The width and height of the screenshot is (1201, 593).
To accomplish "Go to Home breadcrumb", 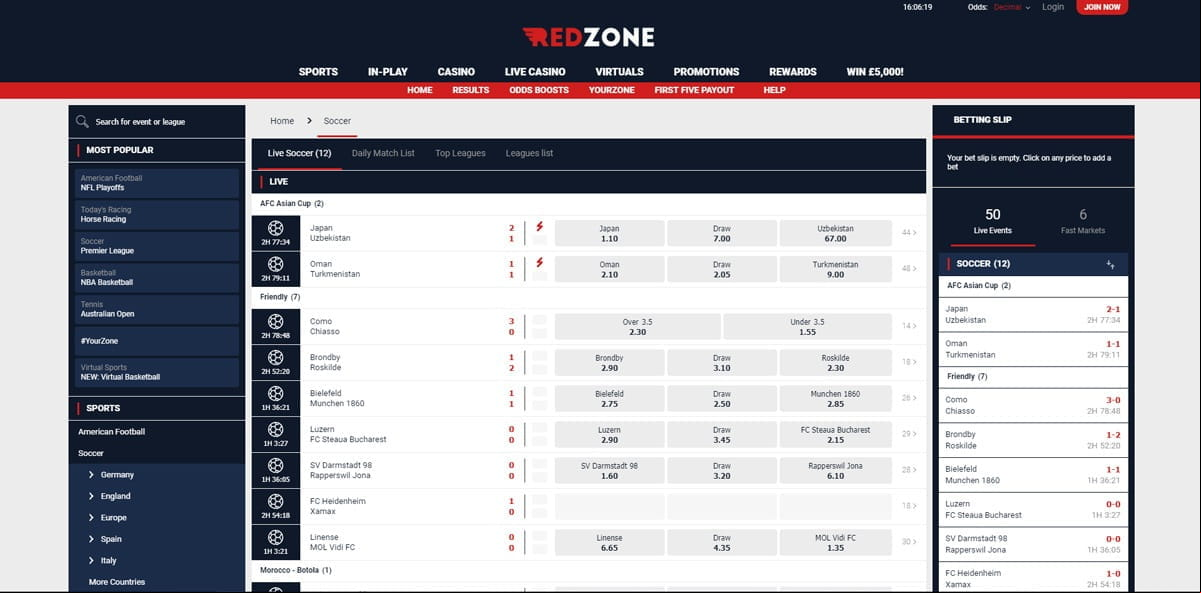I will tap(282, 121).
